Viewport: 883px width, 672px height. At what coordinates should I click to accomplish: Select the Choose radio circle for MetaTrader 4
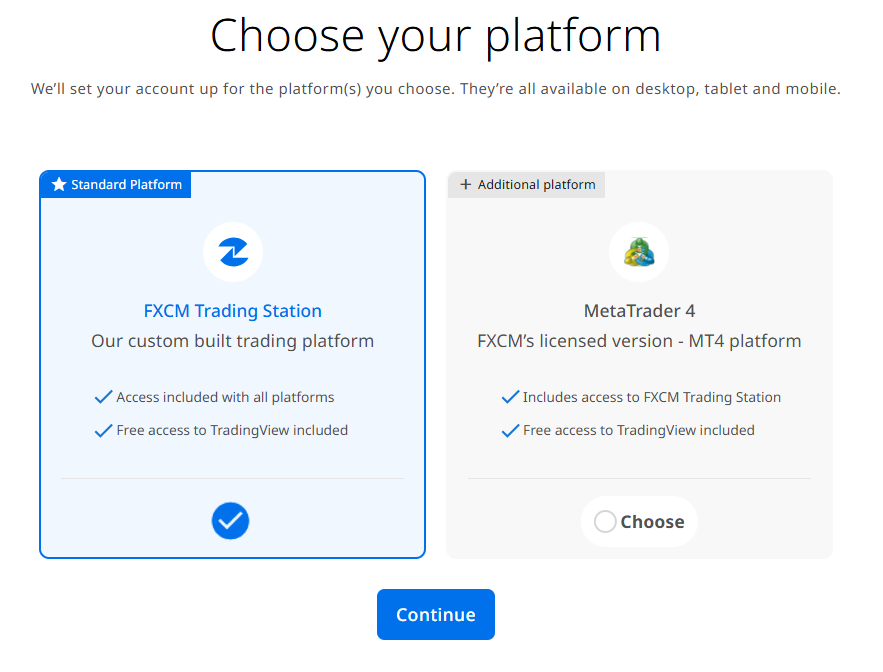(x=605, y=522)
